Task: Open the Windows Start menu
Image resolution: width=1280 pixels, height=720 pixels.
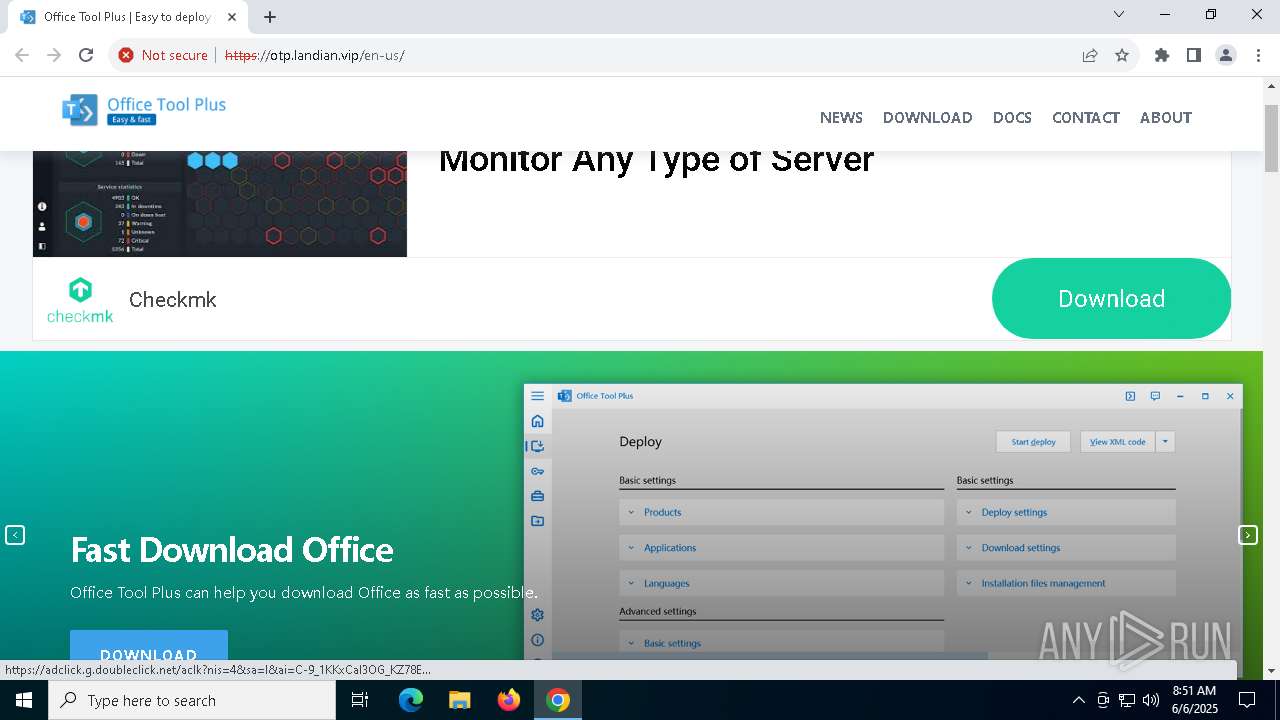Action: [x=24, y=700]
